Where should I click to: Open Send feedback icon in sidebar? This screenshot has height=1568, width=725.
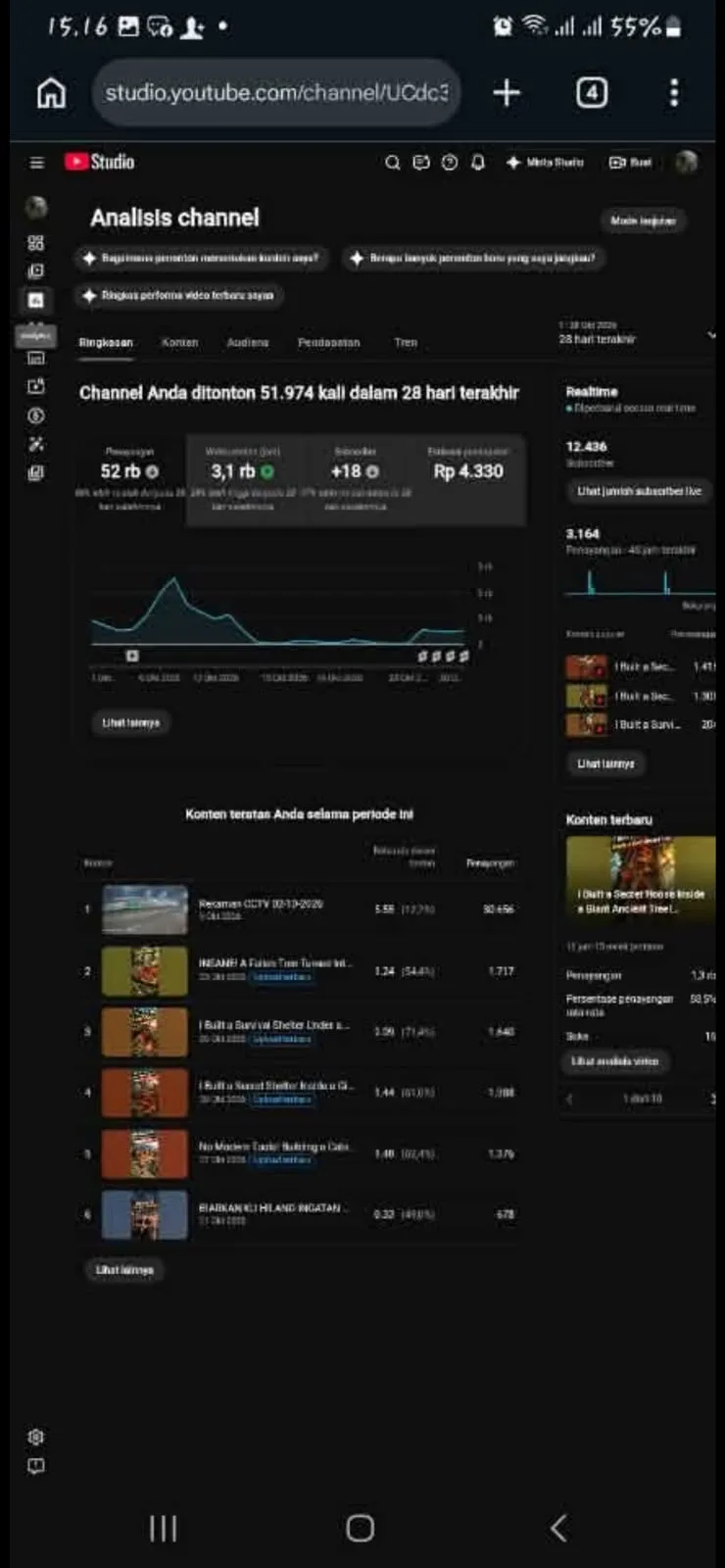36,1466
